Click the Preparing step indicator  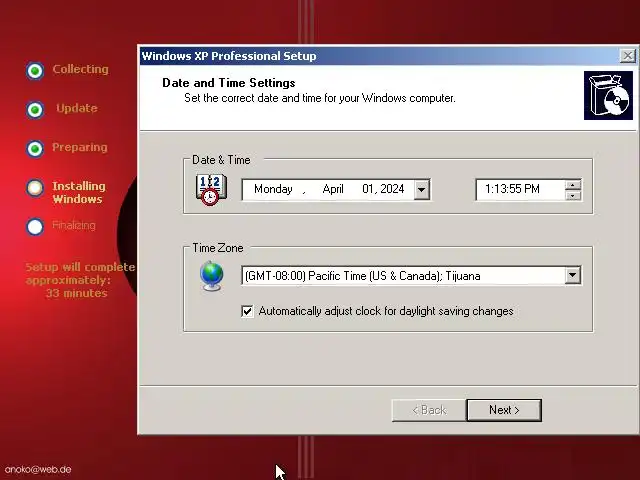click(x=35, y=149)
